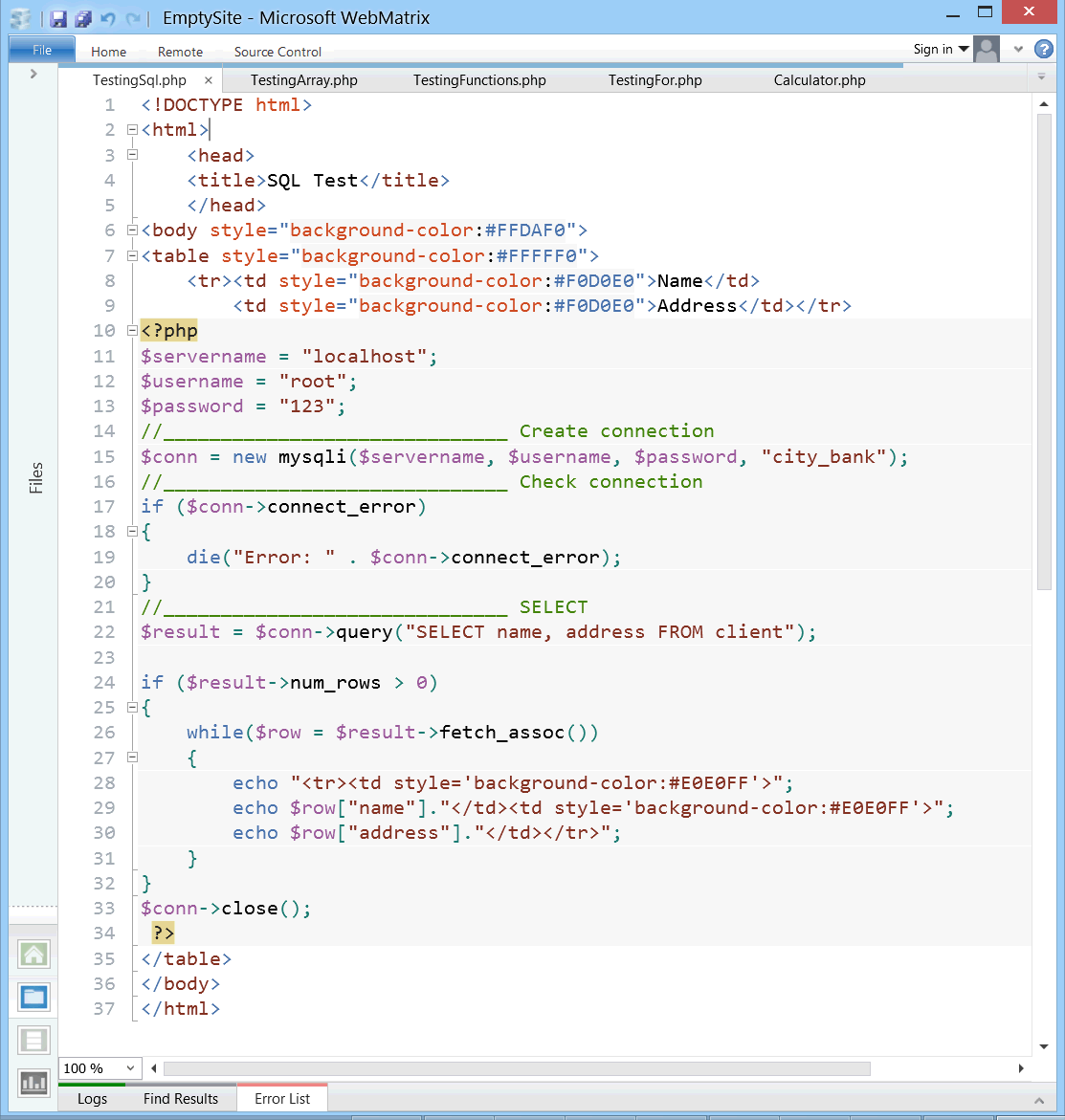Click the closing ?> tag on line 34
The image size is (1065, 1120).
(163, 933)
